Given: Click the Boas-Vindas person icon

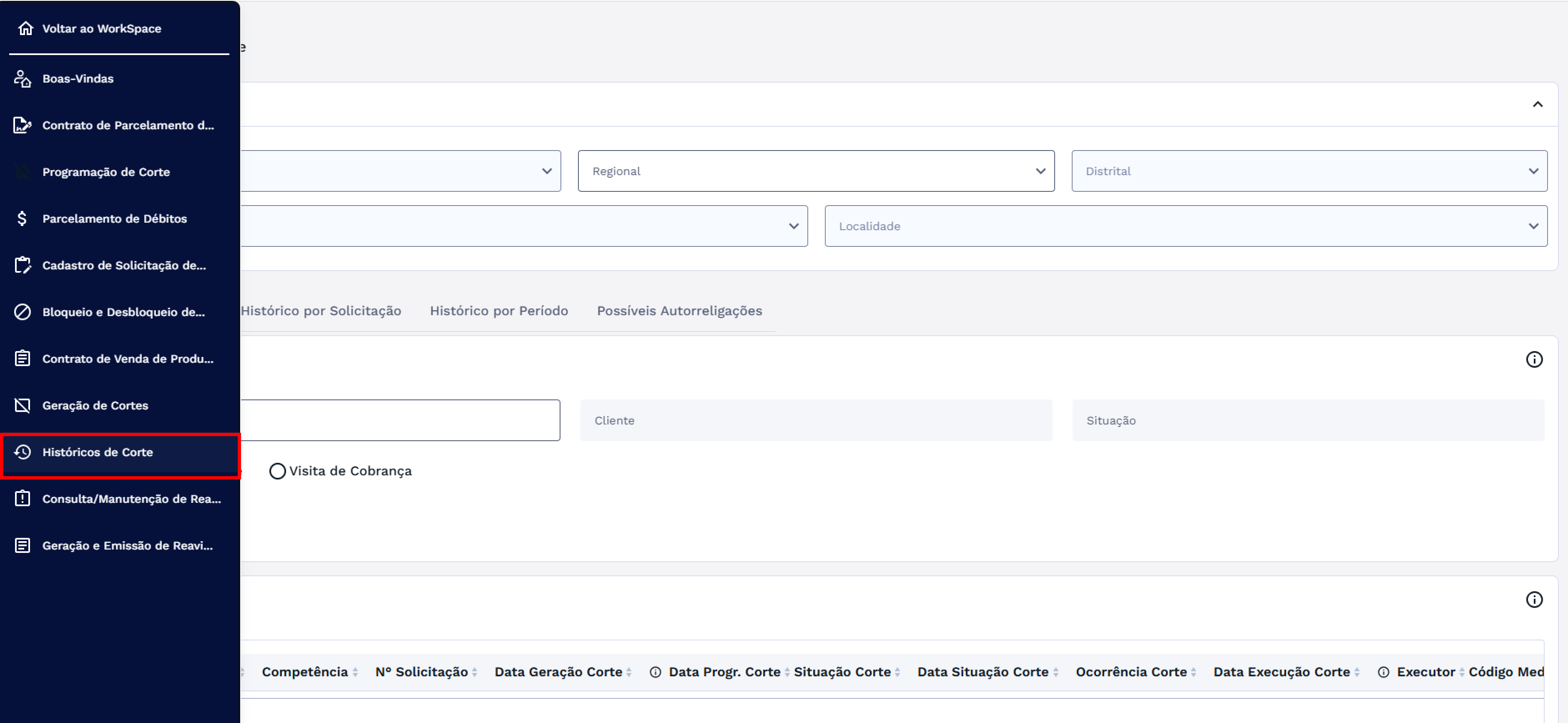Looking at the screenshot, I should (x=23, y=78).
